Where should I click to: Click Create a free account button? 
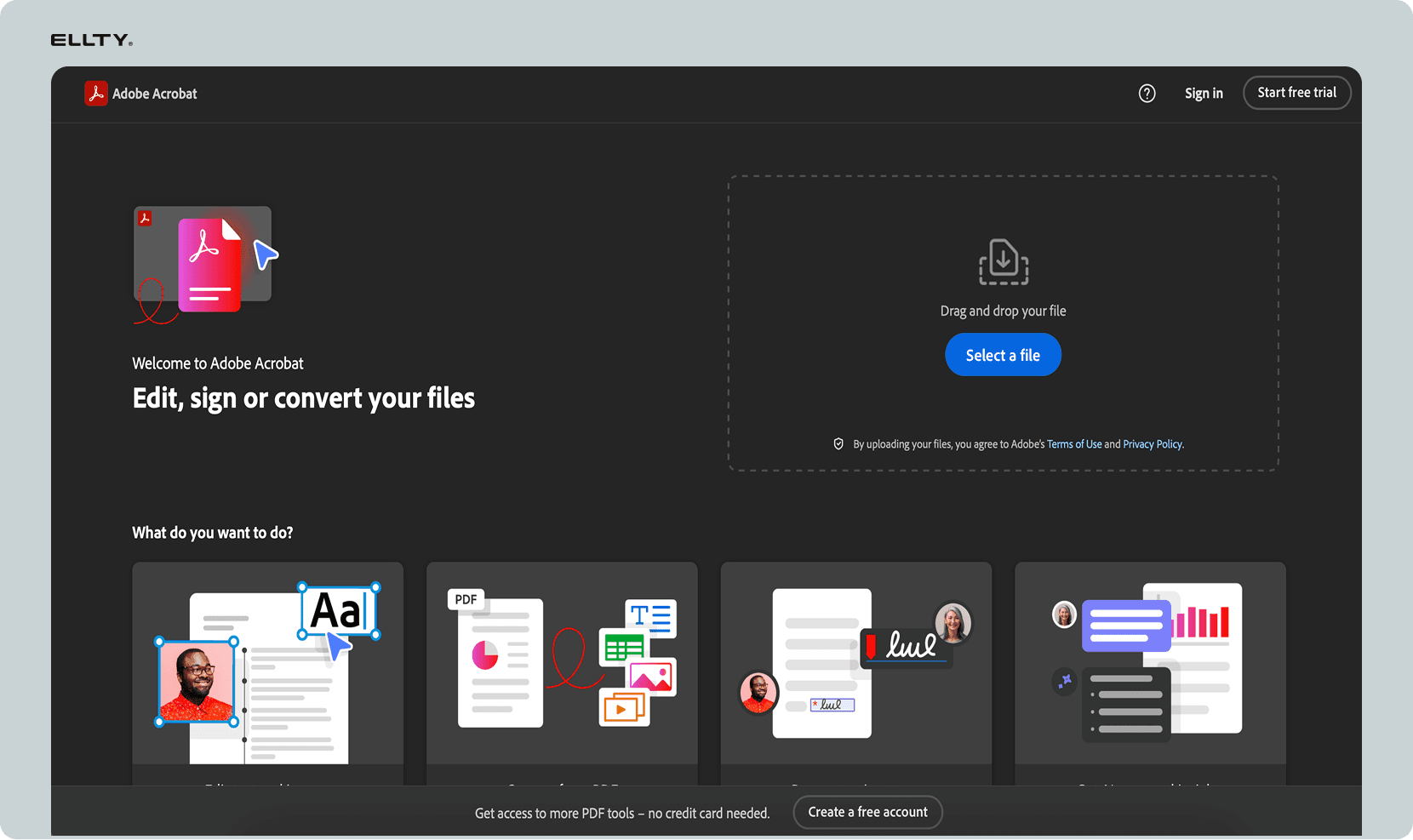867,812
